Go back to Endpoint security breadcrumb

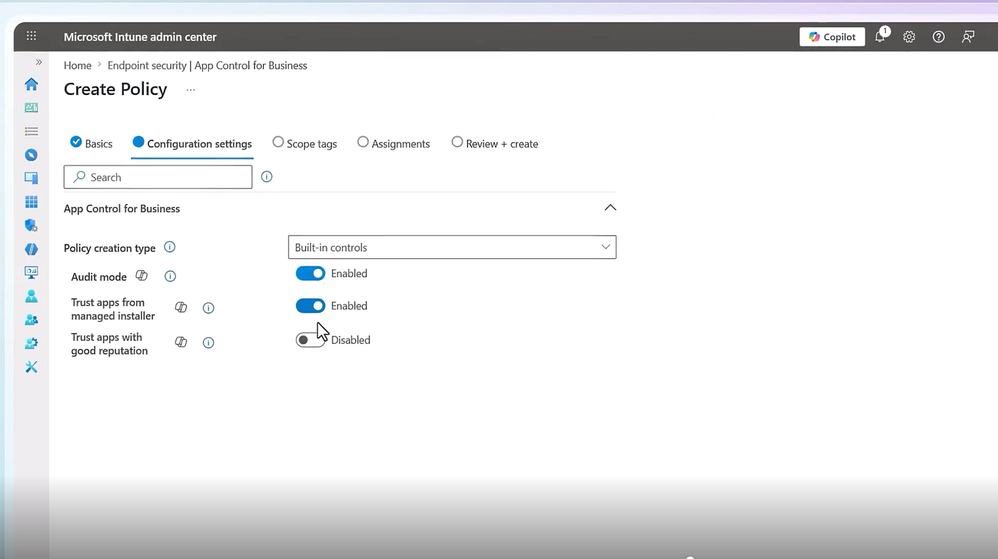207,66
